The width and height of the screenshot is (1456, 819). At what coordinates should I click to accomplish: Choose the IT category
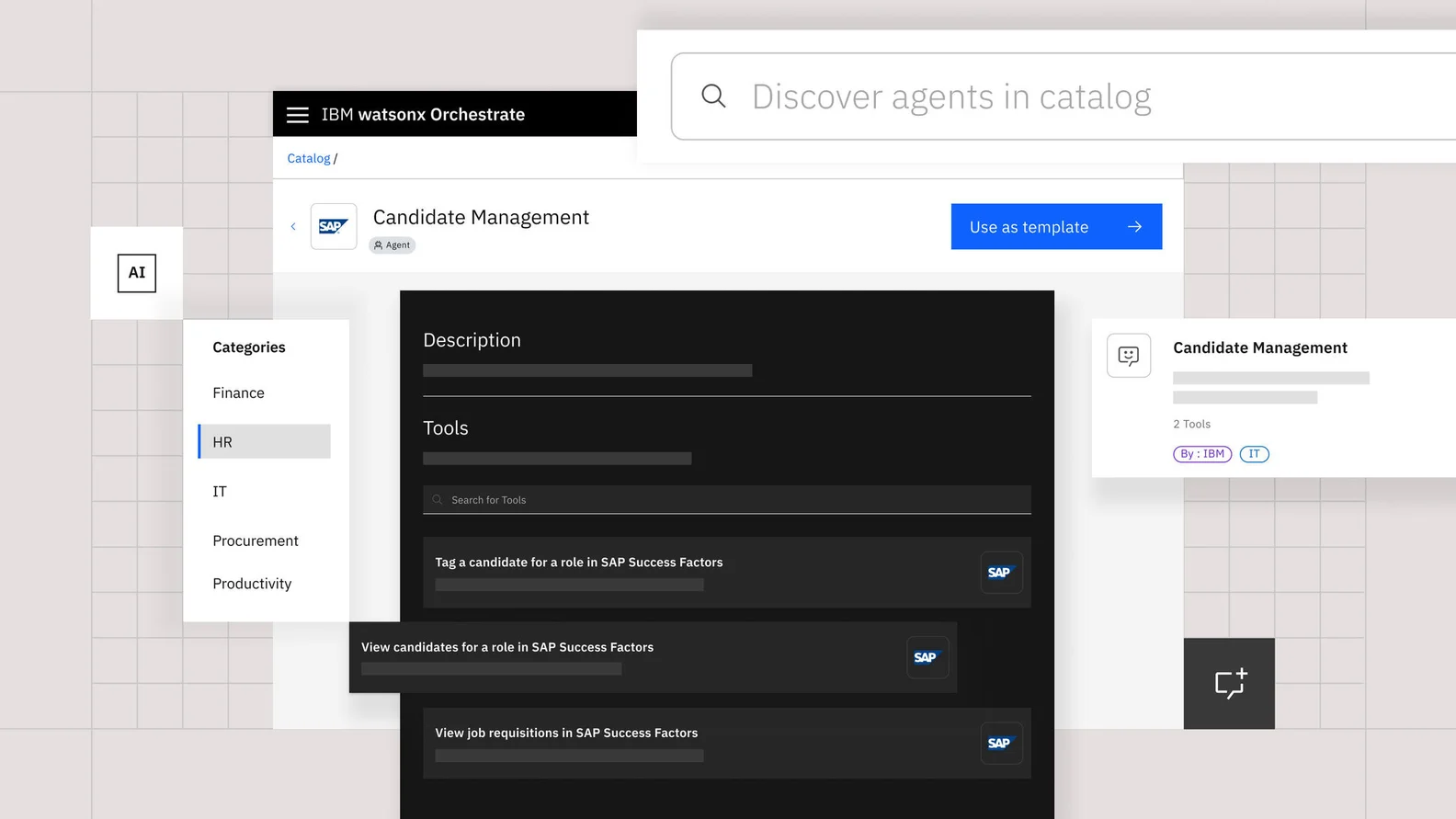tap(220, 492)
